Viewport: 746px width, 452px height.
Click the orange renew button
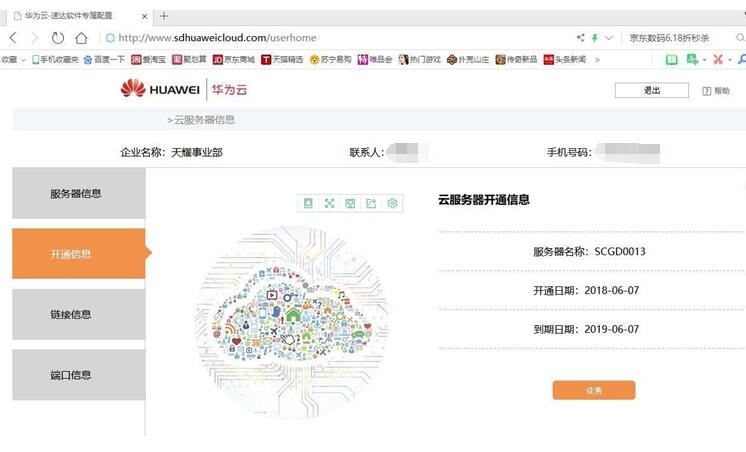[x=594, y=391]
